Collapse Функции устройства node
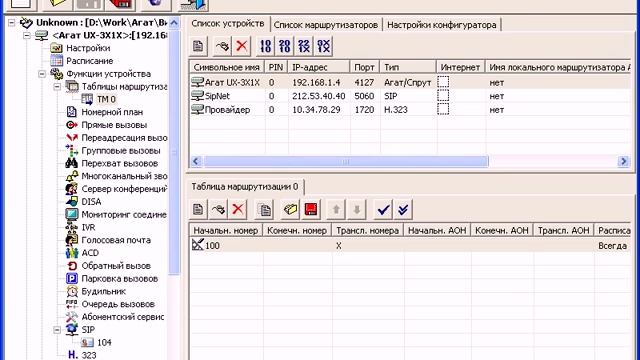640x360 pixels. (x=42, y=74)
